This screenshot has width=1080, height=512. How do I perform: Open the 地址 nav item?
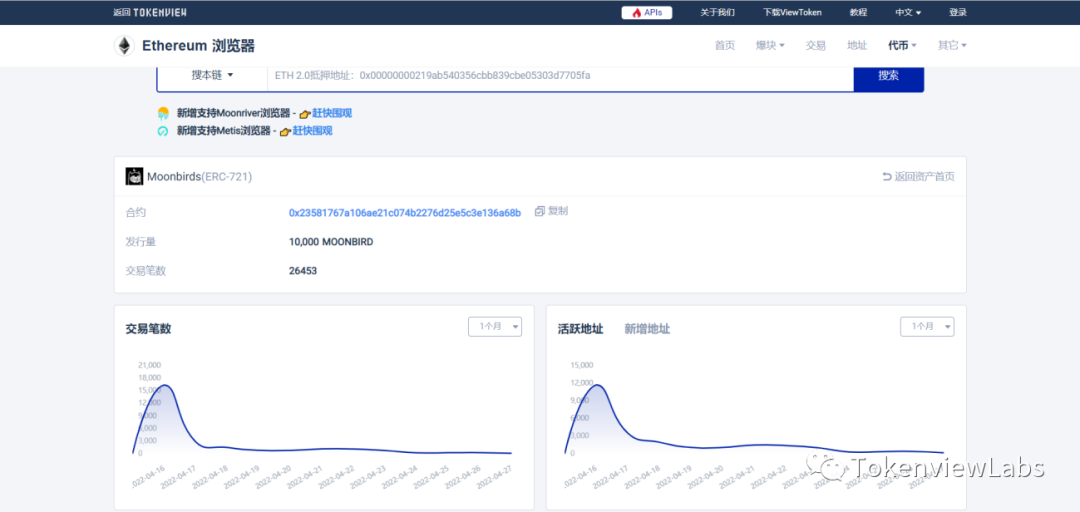click(x=857, y=45)
